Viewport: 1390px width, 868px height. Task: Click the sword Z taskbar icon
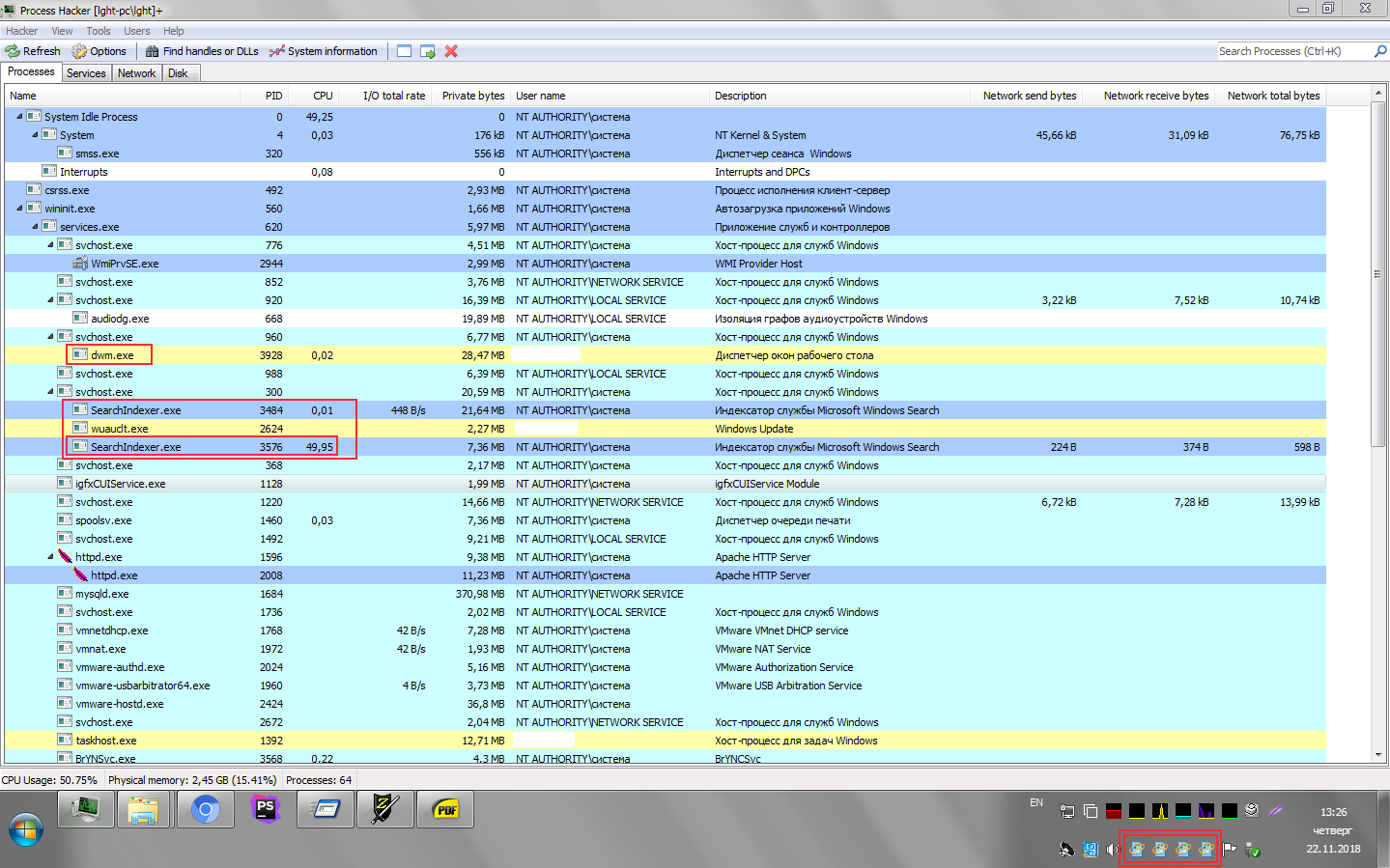(384, 810)
